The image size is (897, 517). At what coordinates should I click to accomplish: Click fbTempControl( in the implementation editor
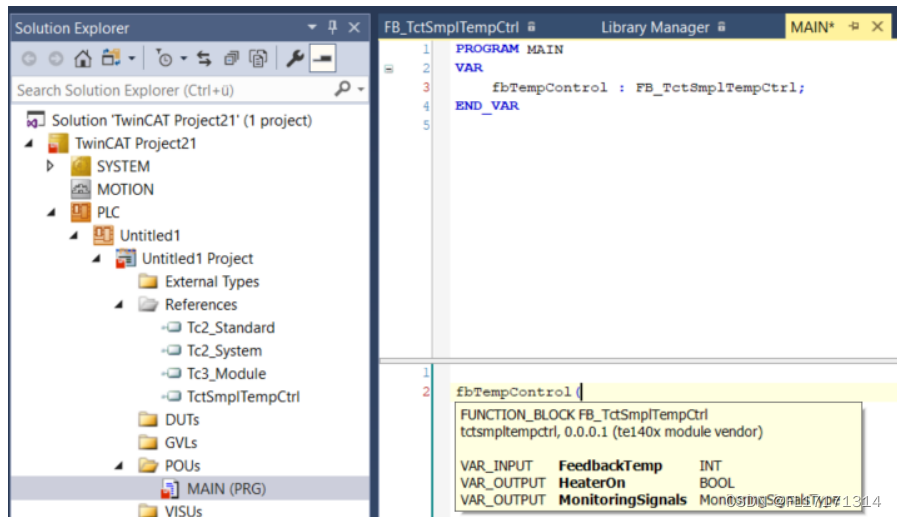coord(518,392)
